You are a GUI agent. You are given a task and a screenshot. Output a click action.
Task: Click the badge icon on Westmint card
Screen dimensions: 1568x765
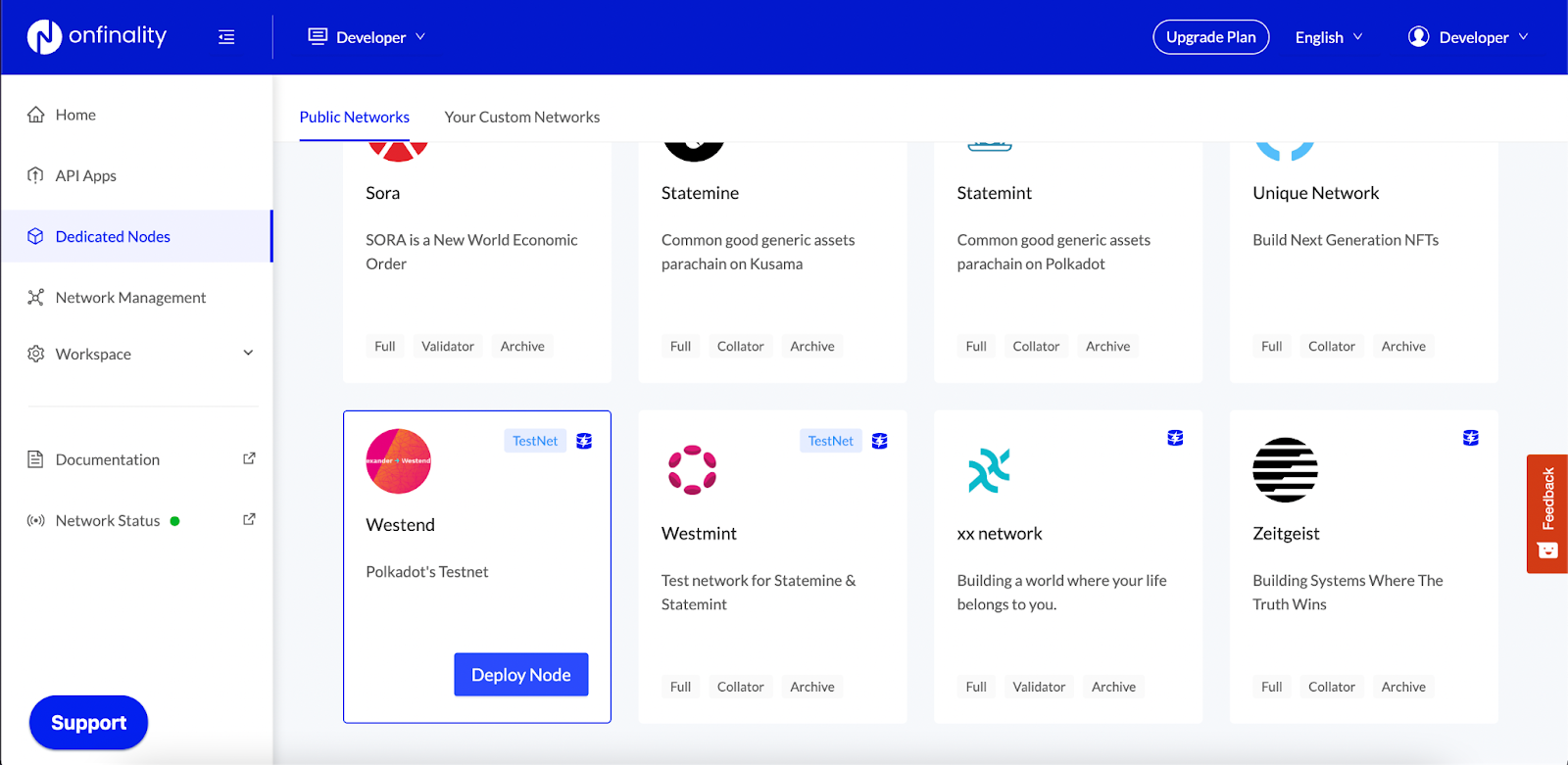point(880,441)
